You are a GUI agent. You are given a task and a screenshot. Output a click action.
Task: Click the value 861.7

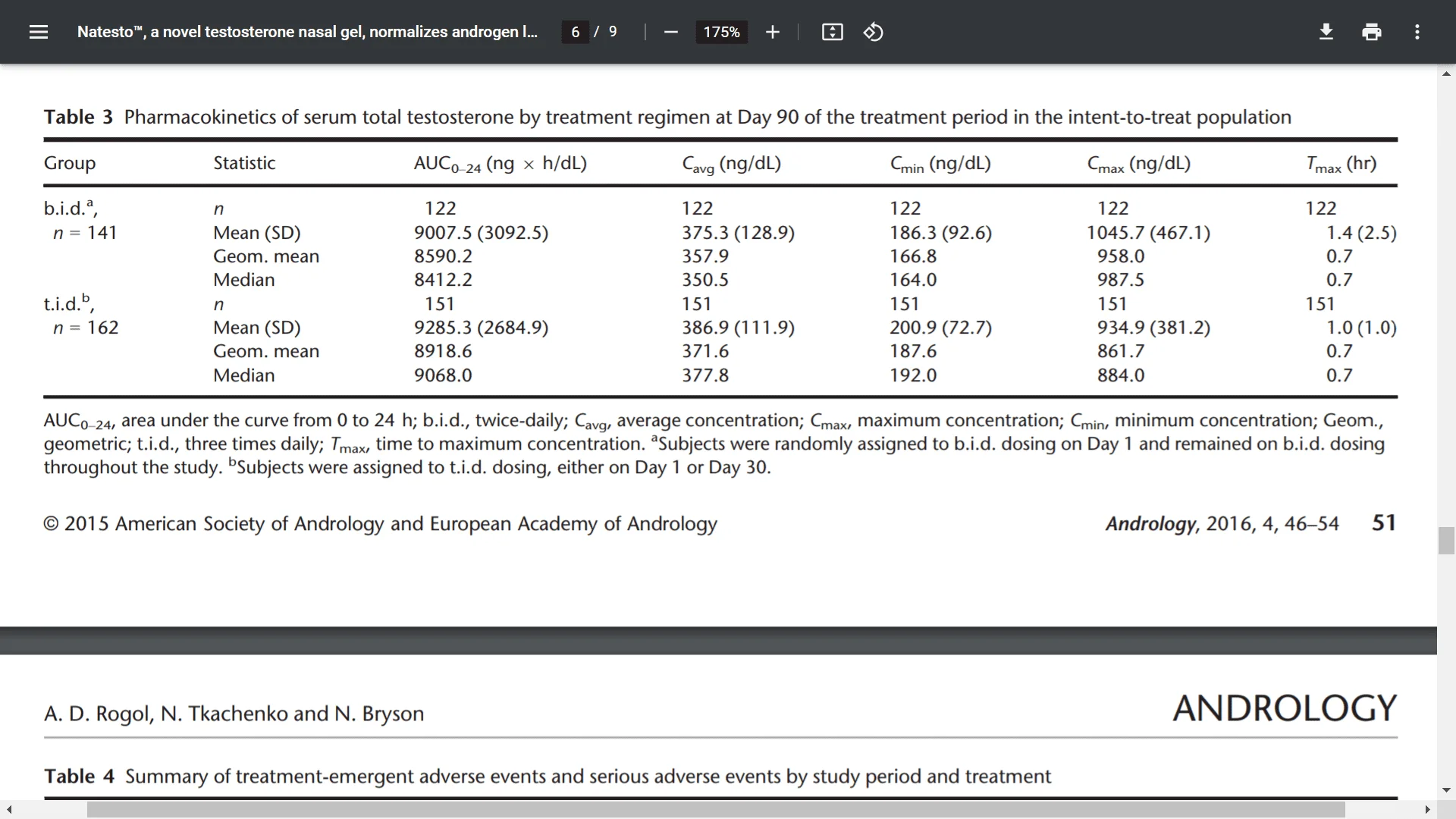coord(1121,351)
